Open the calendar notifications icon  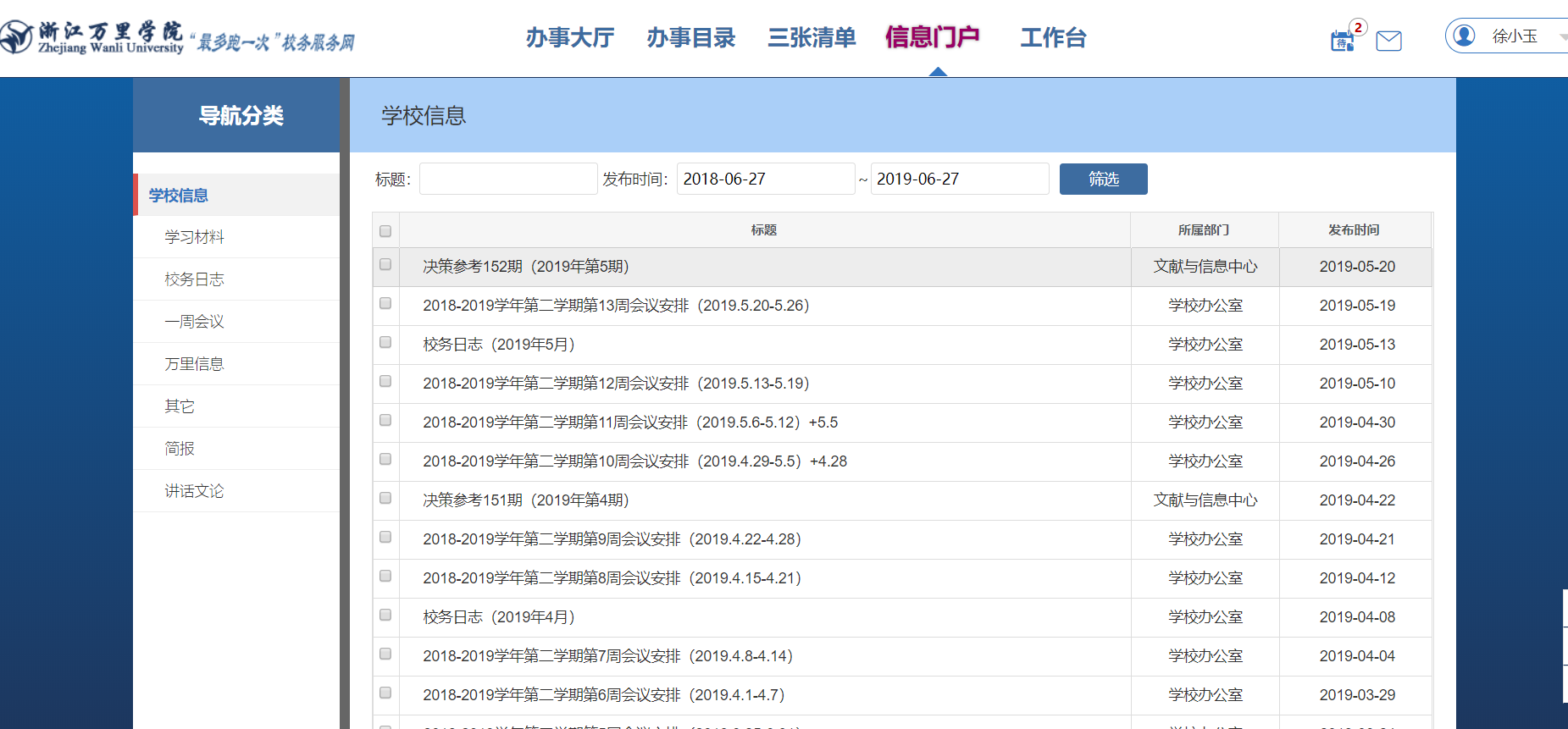pyautogui.click(x=1342, y=40)
